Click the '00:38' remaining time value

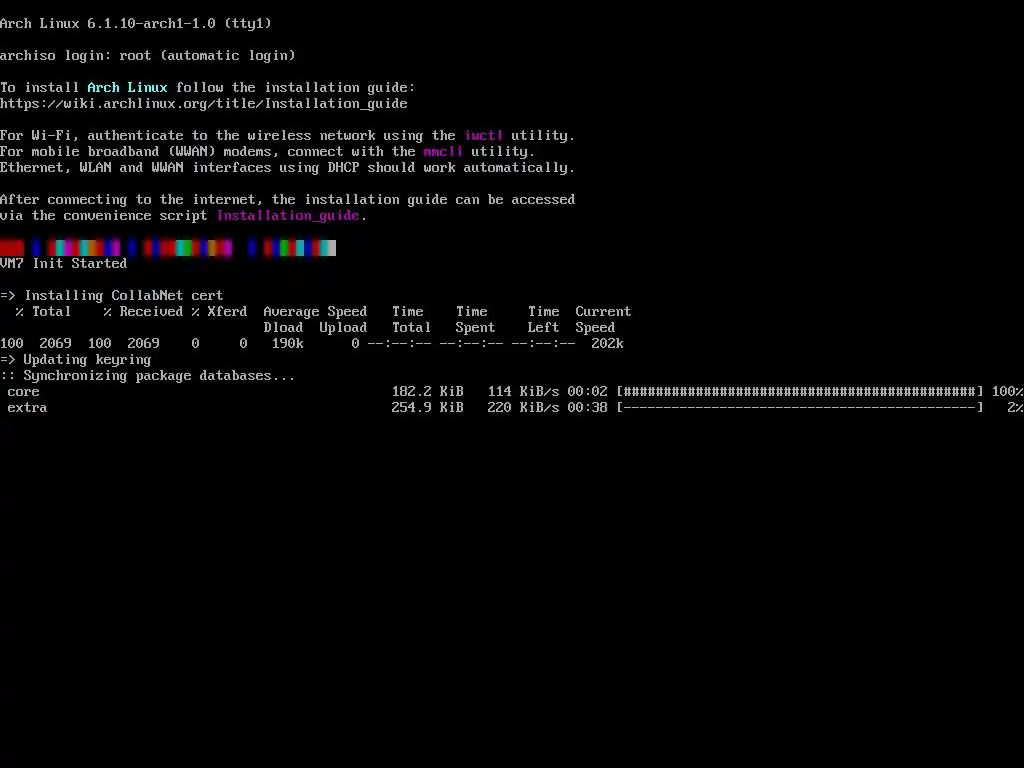(x=588, y=408)
